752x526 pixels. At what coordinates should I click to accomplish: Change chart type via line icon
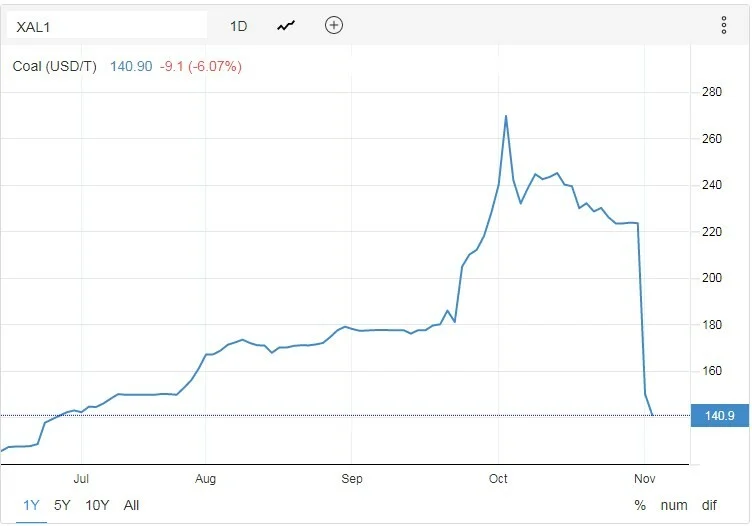pyautogui.click(x=286, y=25)
